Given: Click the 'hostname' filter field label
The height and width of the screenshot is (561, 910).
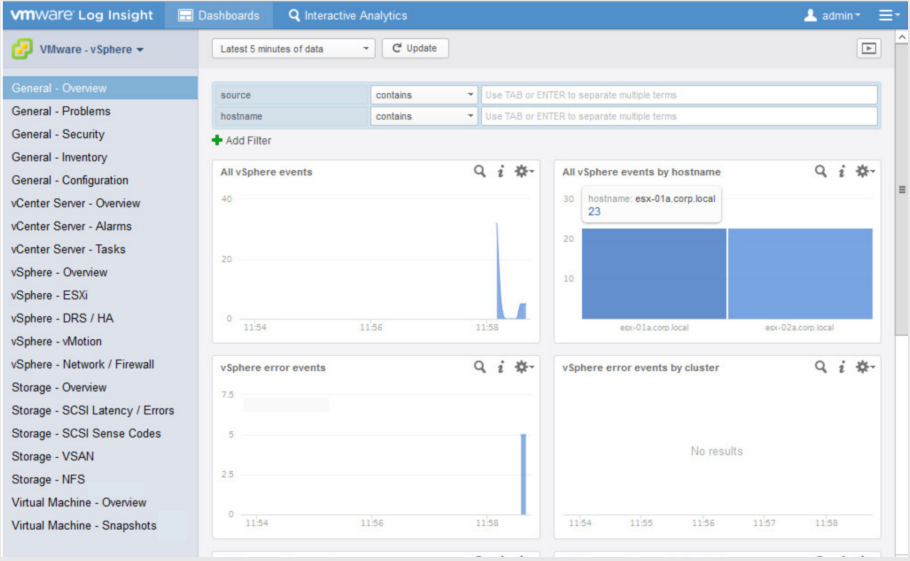Looking at the screenshot, I should tap(241, 116).
